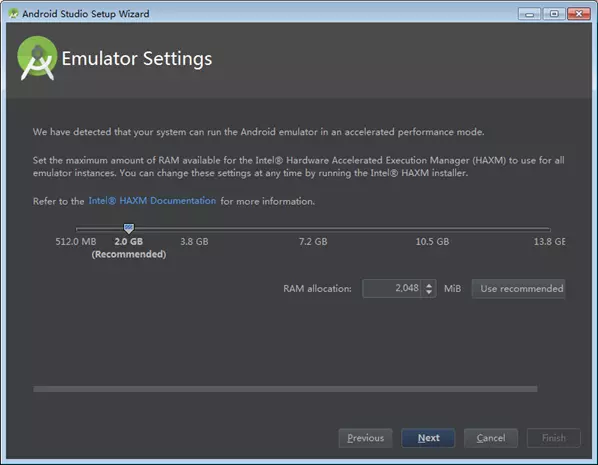Decrease RAM allocation with down arrow
Screen dimensions: 598x465
[429, 292]
